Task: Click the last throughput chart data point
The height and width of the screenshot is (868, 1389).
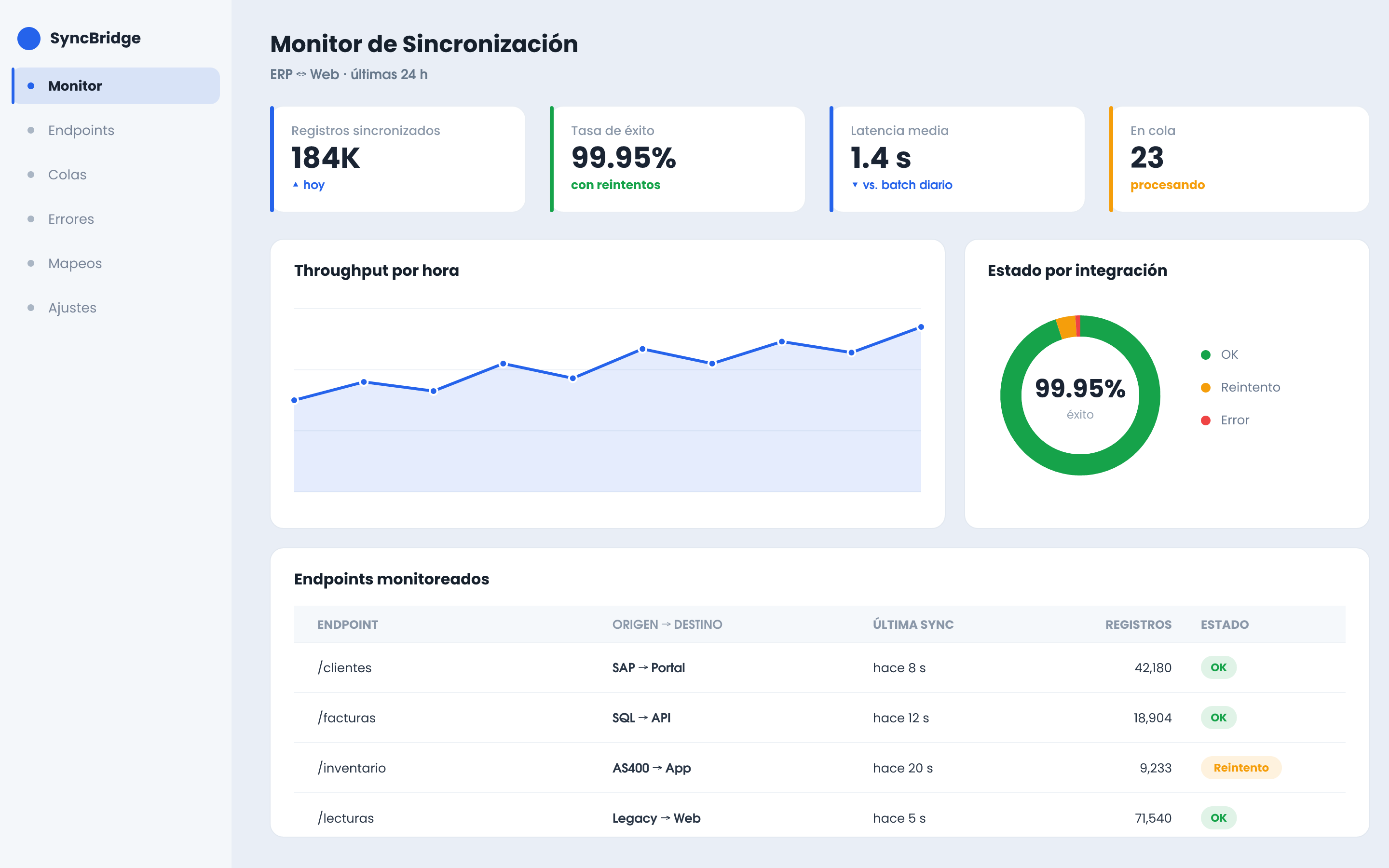Action: click(921, 327)
